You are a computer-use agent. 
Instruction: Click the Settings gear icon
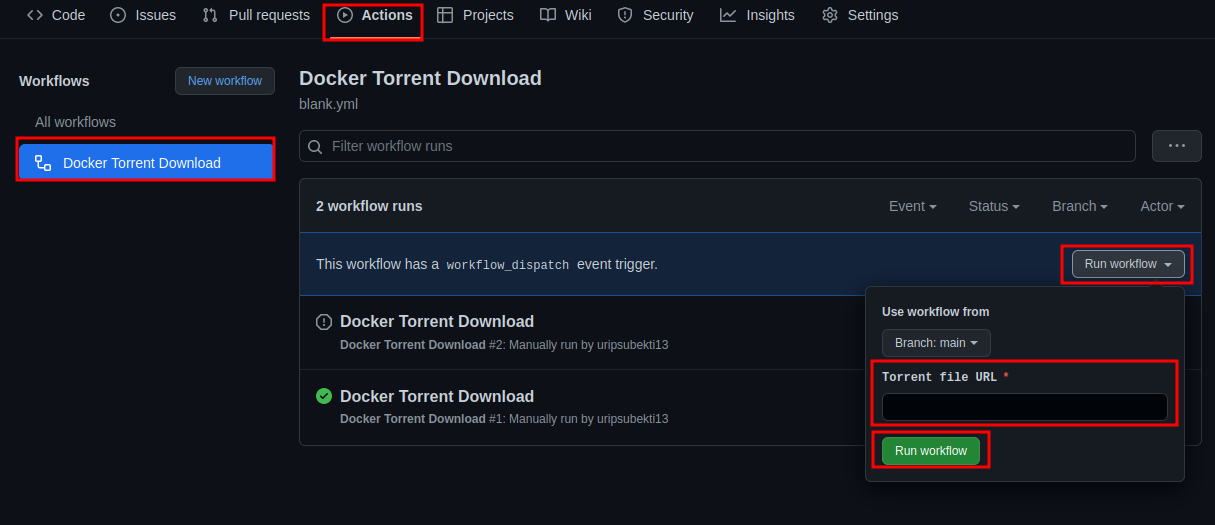click(830, 15)
